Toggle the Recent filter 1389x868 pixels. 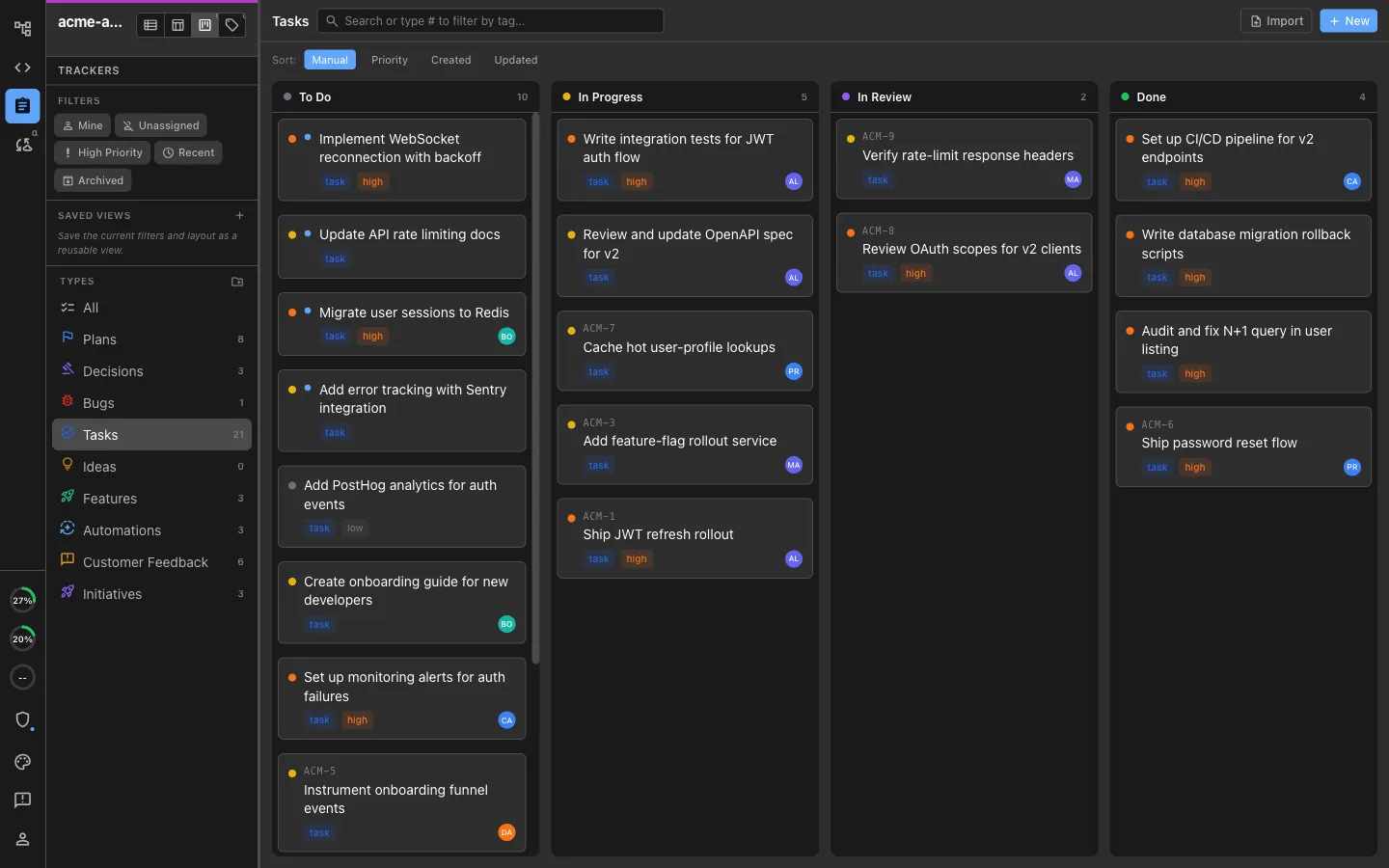188,152
